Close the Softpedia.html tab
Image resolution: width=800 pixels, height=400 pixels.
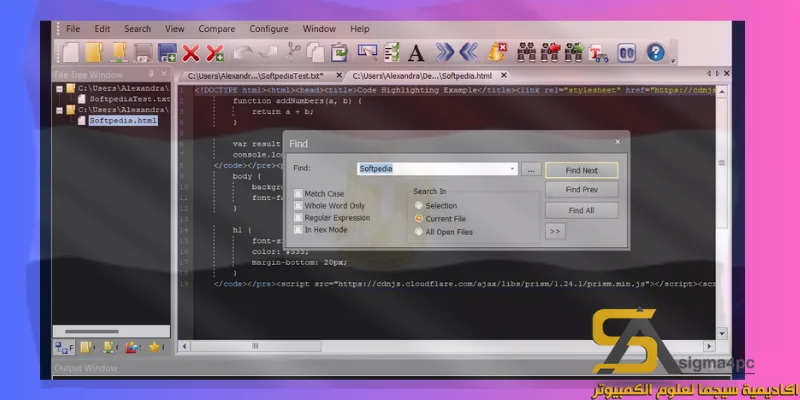coord(504,76)
